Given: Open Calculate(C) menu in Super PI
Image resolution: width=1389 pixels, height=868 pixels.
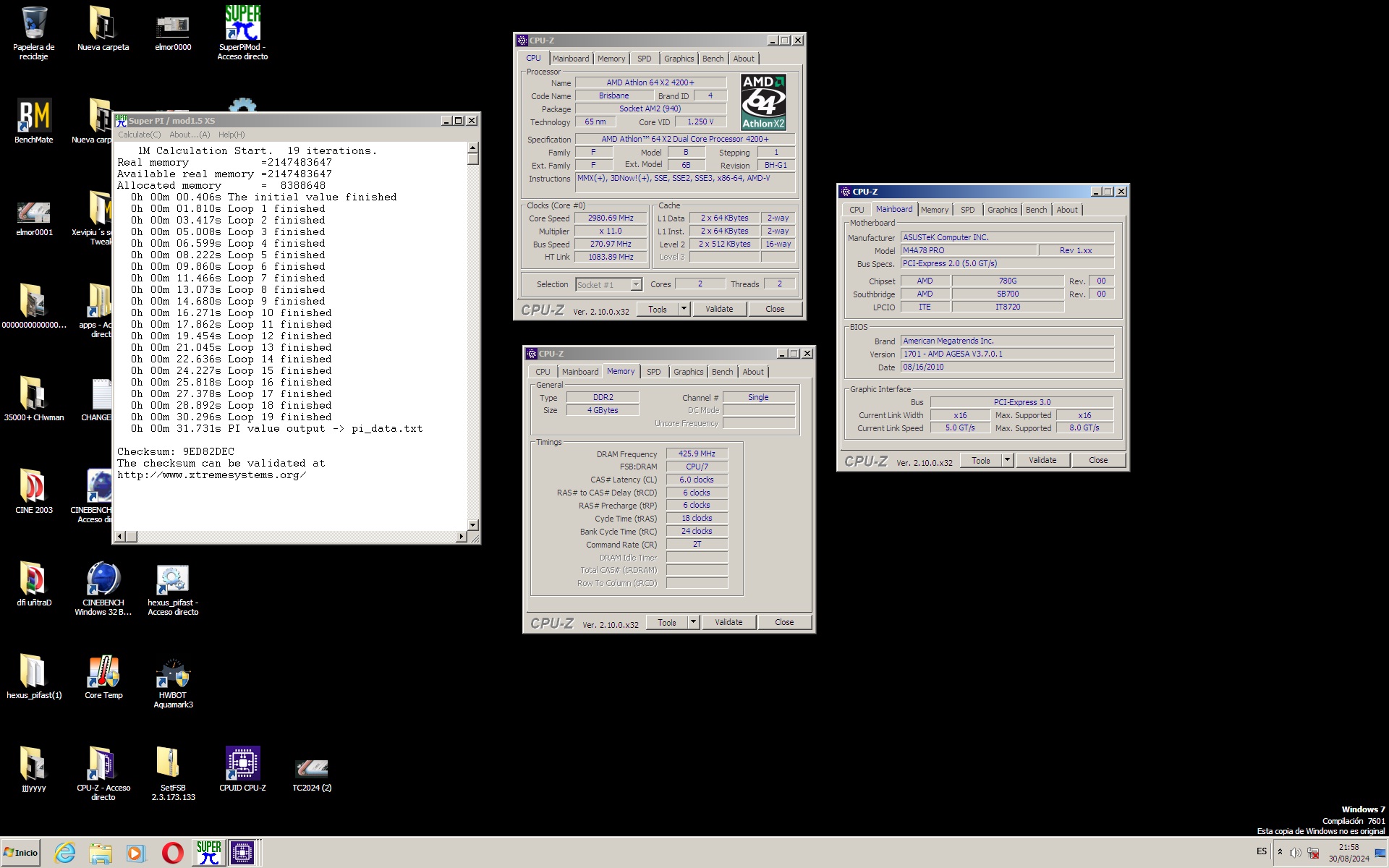Looking at the screenshot, I should click(x=140, y=135).
